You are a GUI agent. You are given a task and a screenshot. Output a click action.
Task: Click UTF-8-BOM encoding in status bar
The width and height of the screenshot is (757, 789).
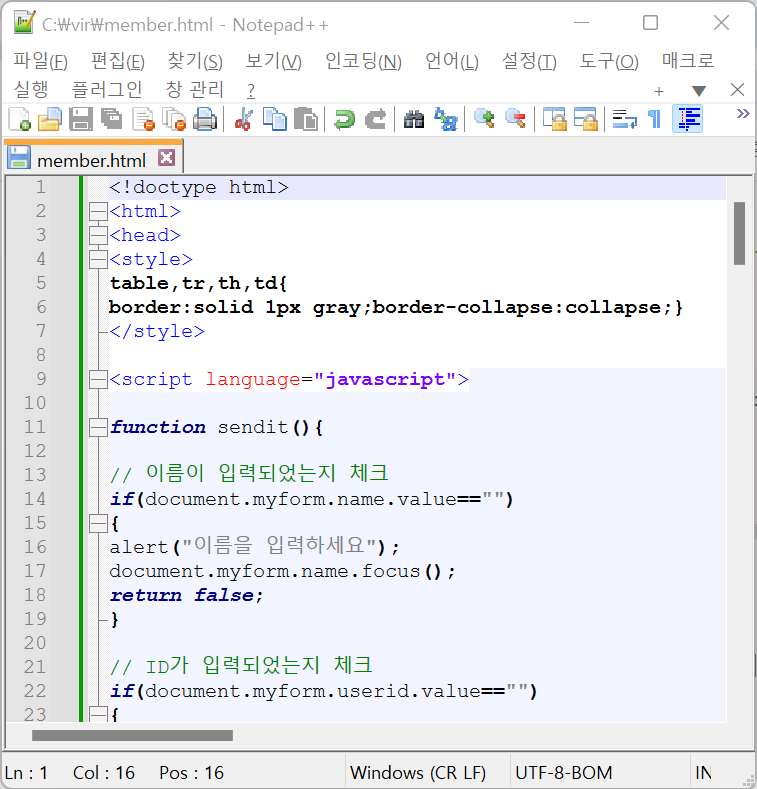[564, 772]
